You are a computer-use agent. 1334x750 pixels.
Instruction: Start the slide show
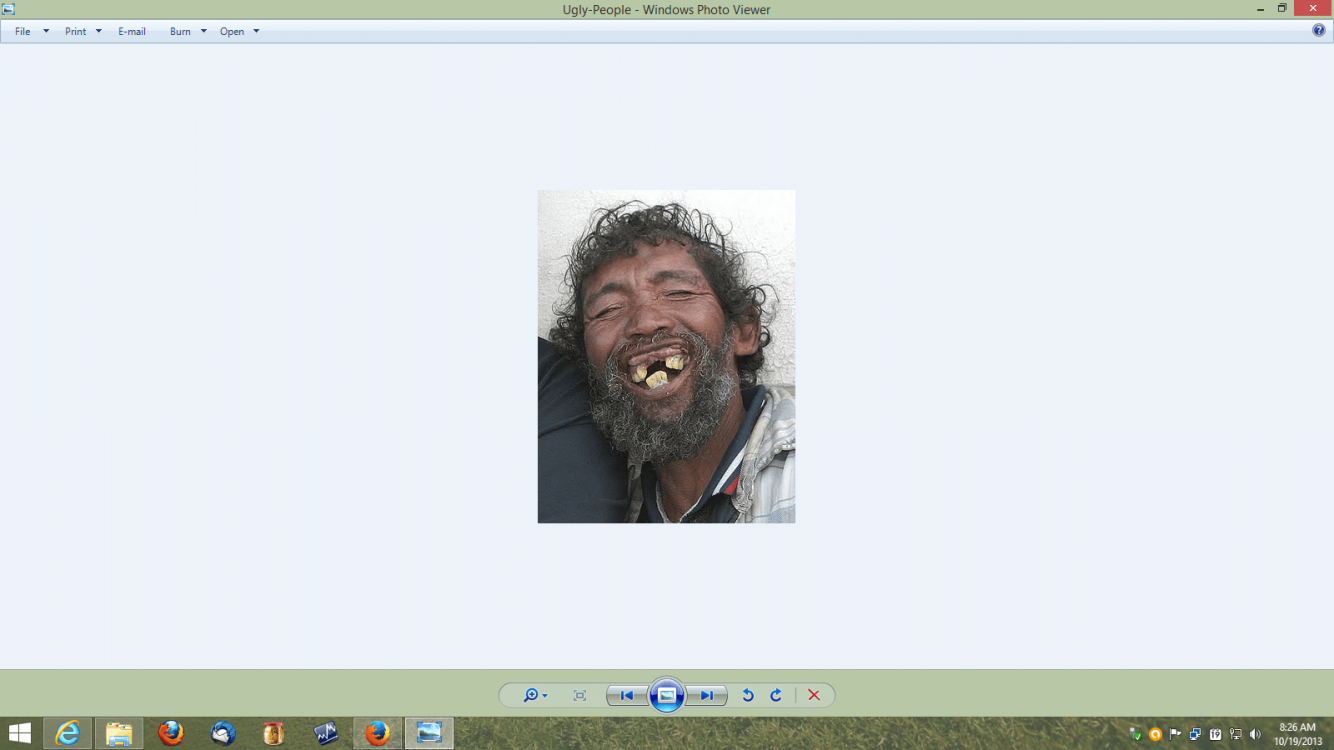click(667, 695)
